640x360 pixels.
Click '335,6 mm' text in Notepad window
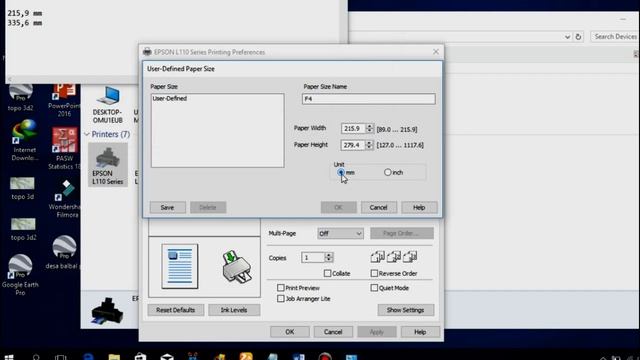coord(24,23)
